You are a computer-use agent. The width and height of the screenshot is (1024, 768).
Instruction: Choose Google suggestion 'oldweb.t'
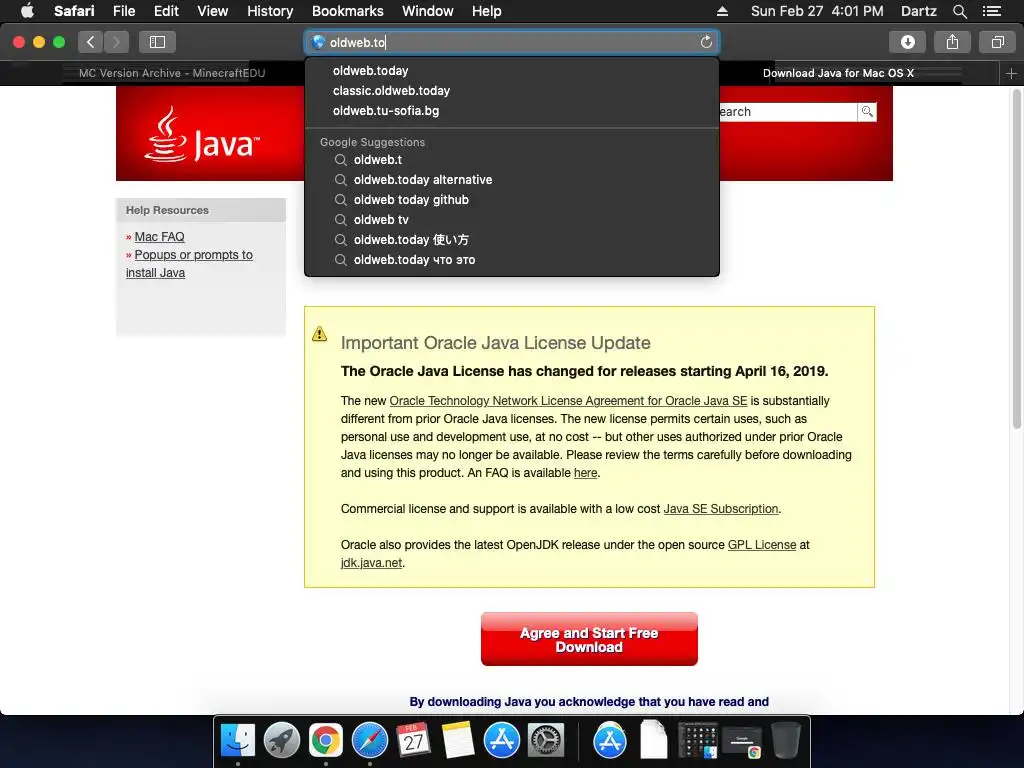[x=512, y=159]
